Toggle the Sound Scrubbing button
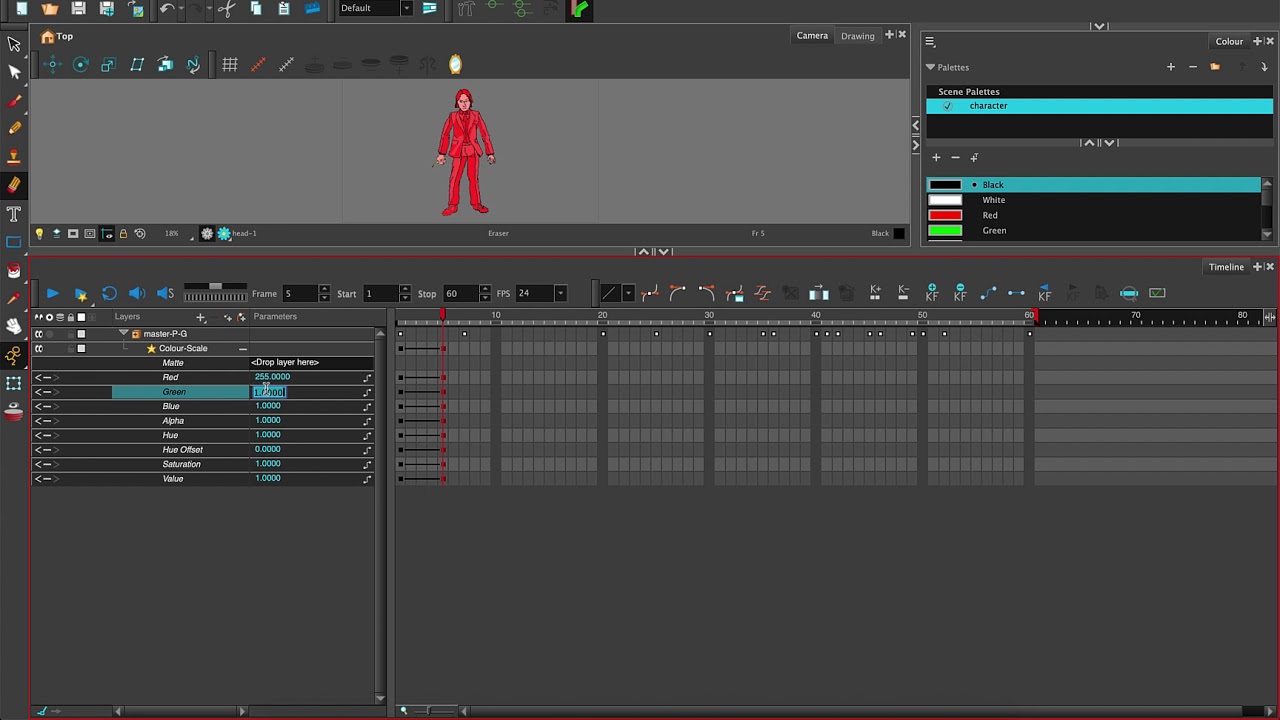Screen dimensions: 1280x720 click(x=166, y=294)
